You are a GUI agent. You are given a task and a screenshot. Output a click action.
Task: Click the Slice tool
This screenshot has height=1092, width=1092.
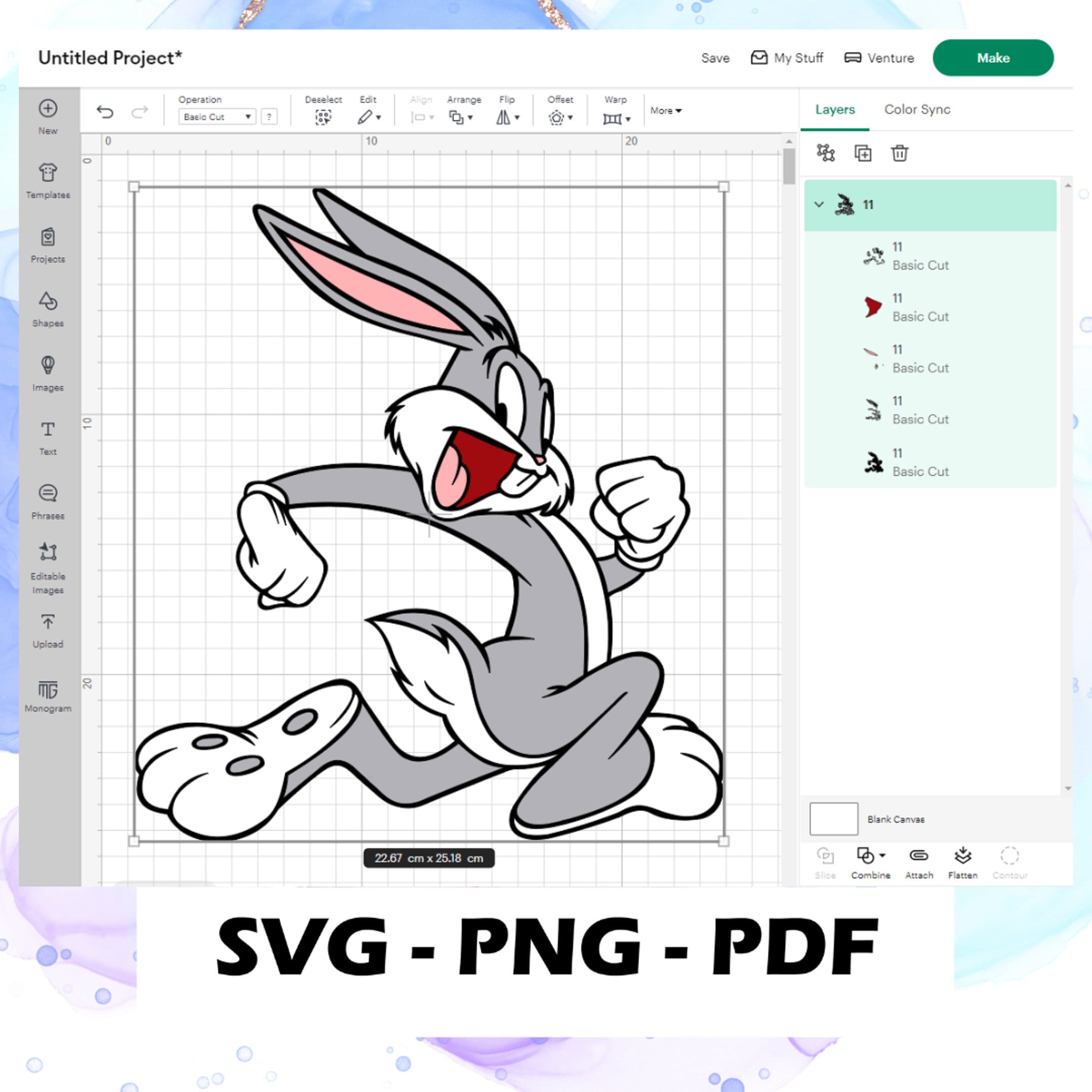coord(825,862)
